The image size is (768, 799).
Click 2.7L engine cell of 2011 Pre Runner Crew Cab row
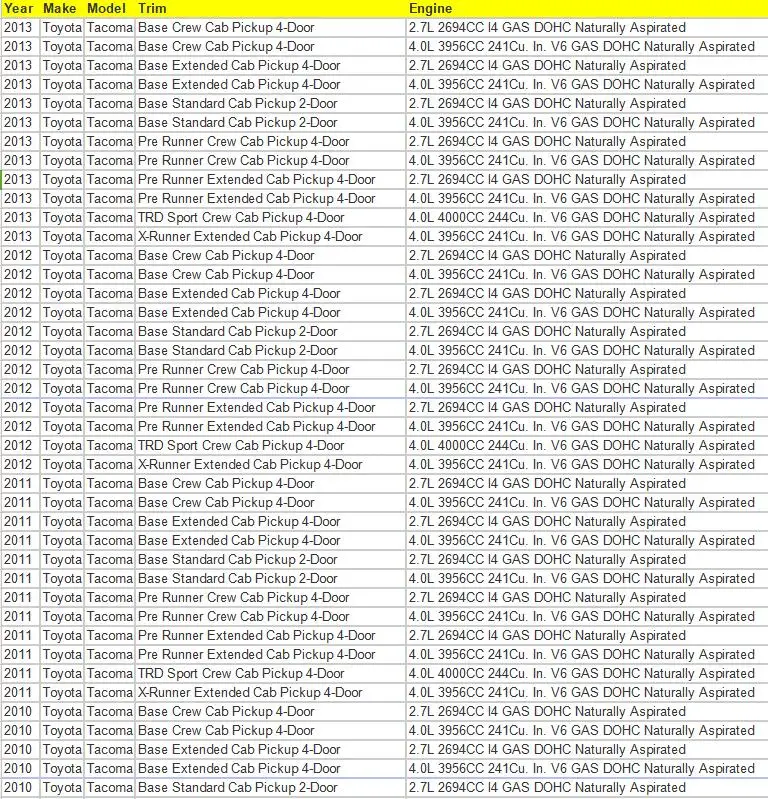(x=587, y=598)
